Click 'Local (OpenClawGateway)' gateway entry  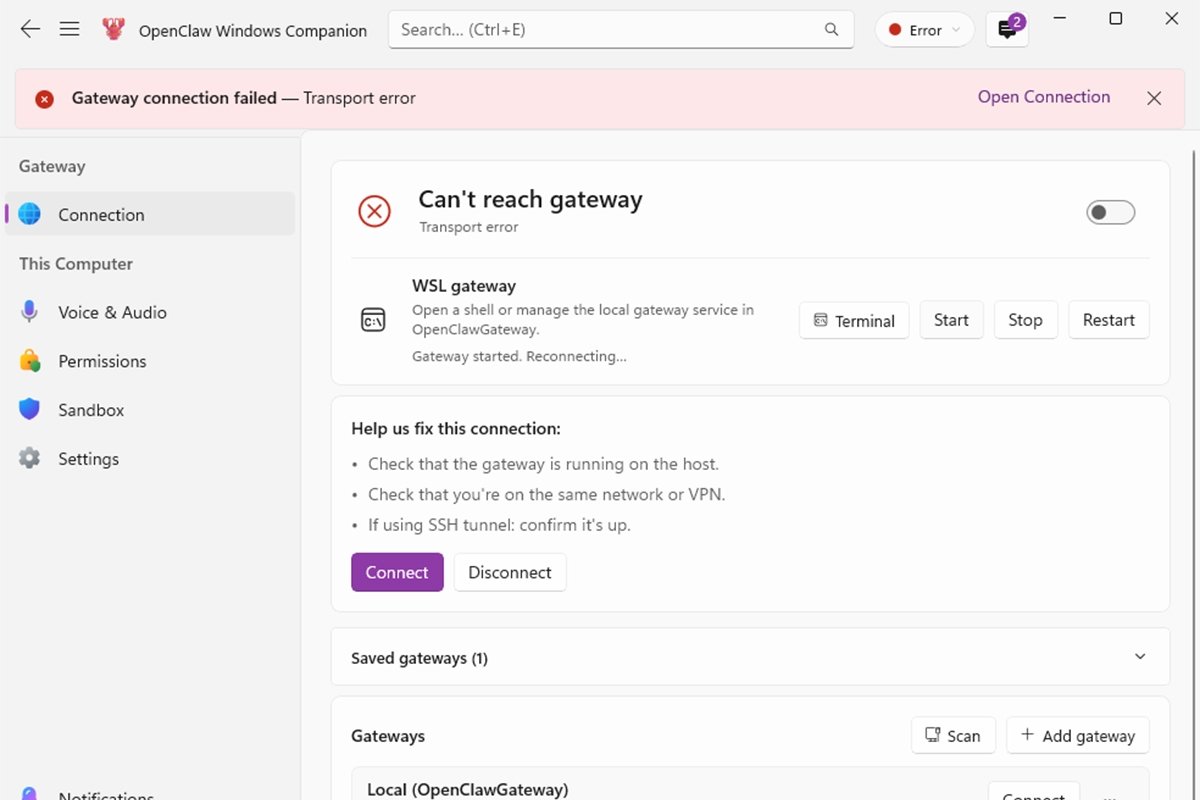coord(468,789)
